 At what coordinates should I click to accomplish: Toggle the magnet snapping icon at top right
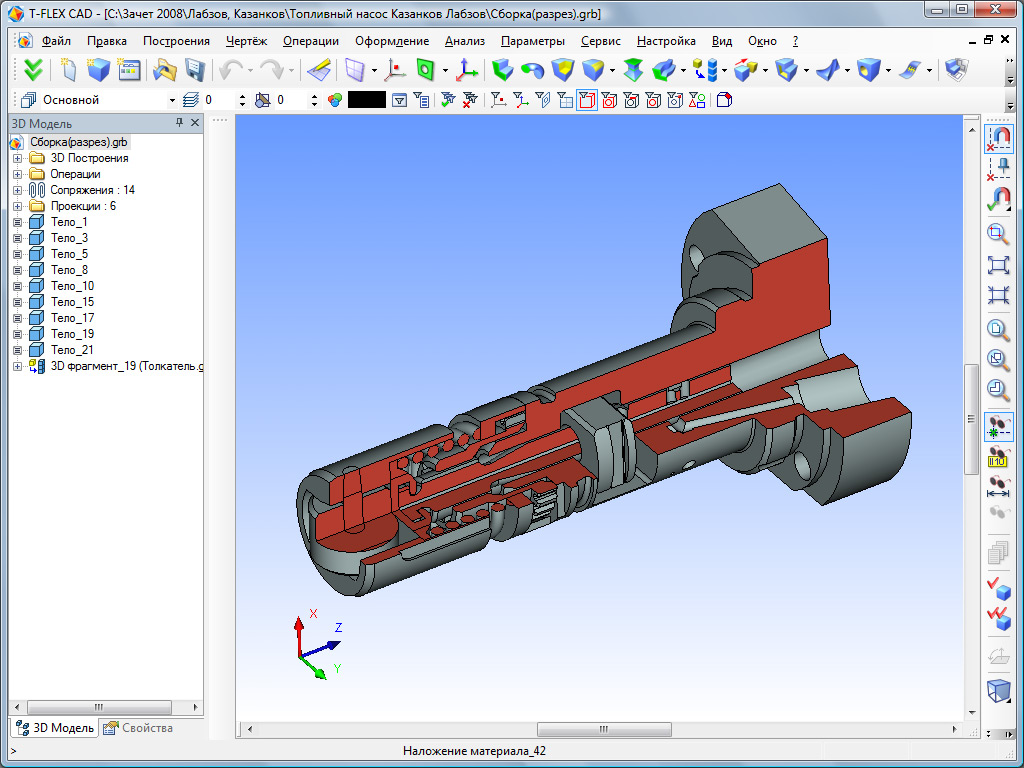pos(999,138)
